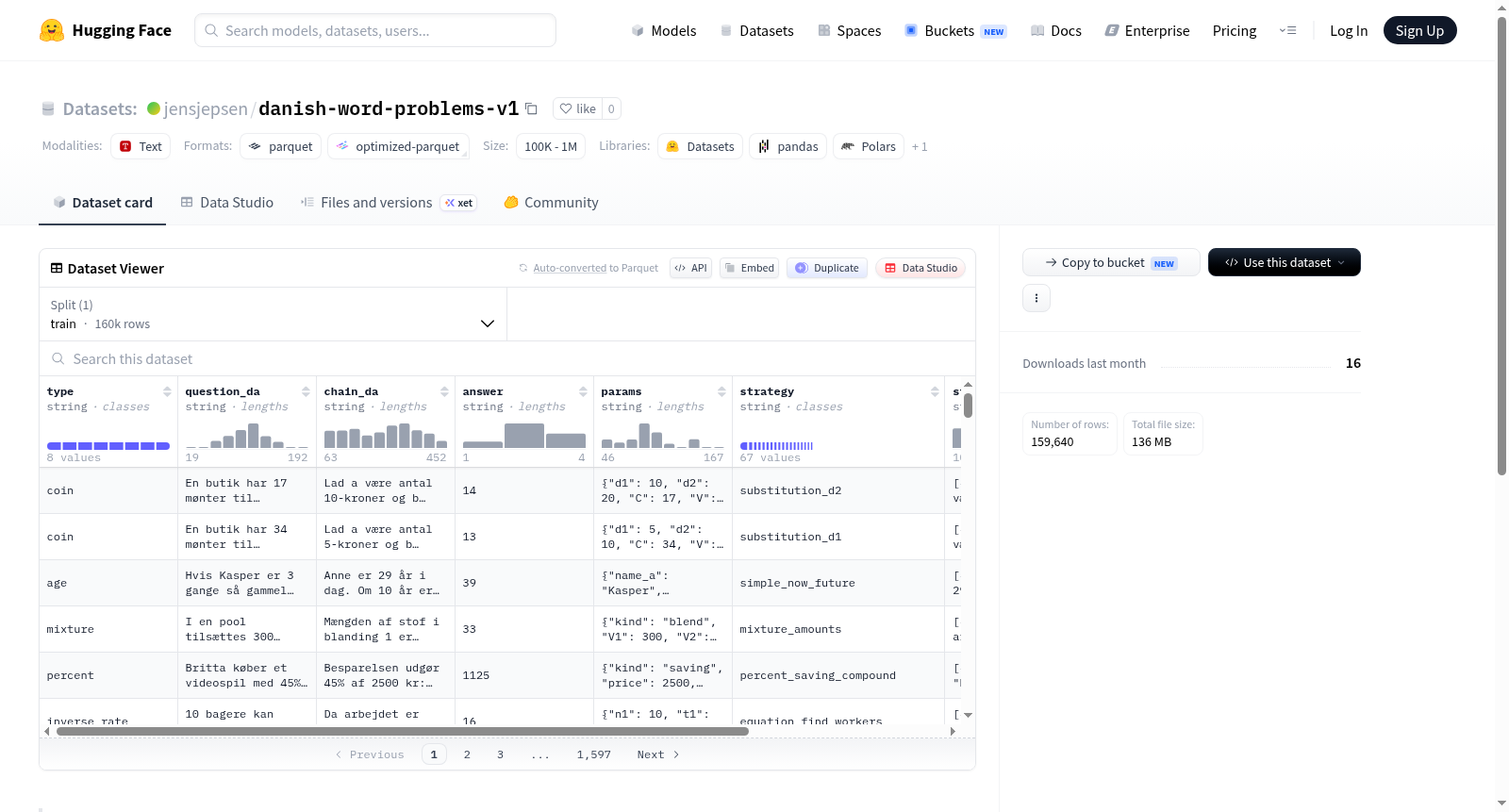The image size is (1509, 812).
Task: Click the jensjepsen avatar icon
Action: tap(154, 108)
